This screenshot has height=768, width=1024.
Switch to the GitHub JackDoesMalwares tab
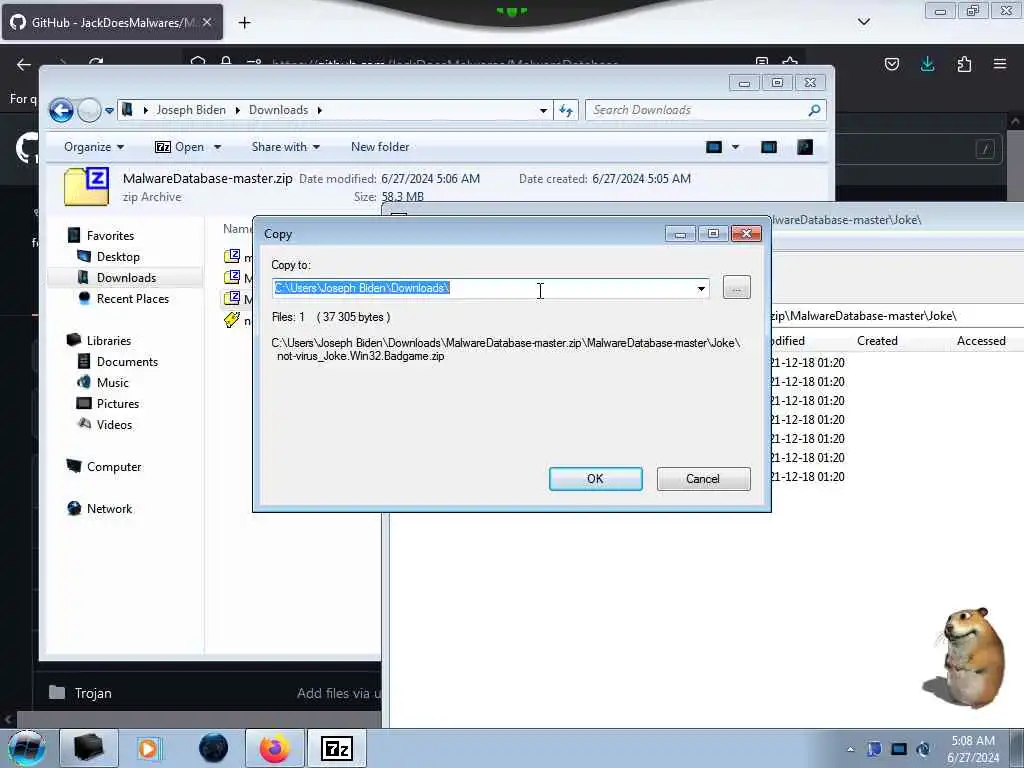point(112,22)
